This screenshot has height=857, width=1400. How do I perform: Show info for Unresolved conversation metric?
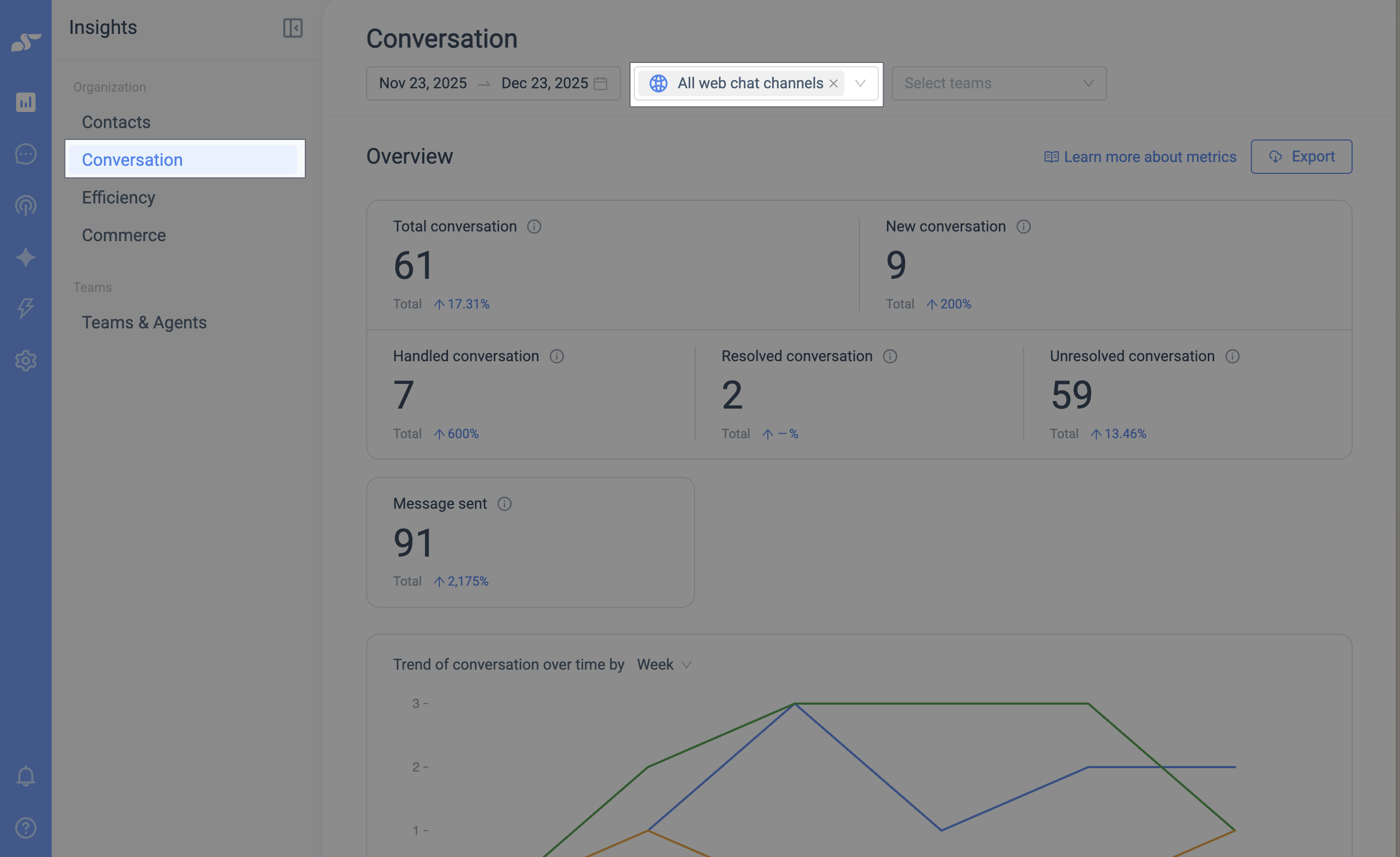pyautogui.click(x=1233, y=356)
